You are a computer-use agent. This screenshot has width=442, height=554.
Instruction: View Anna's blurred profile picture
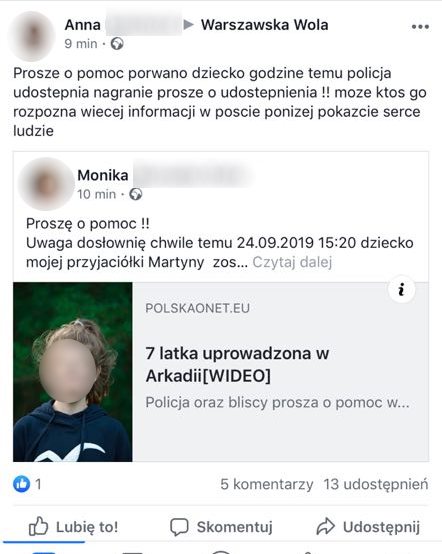point(32,36)
